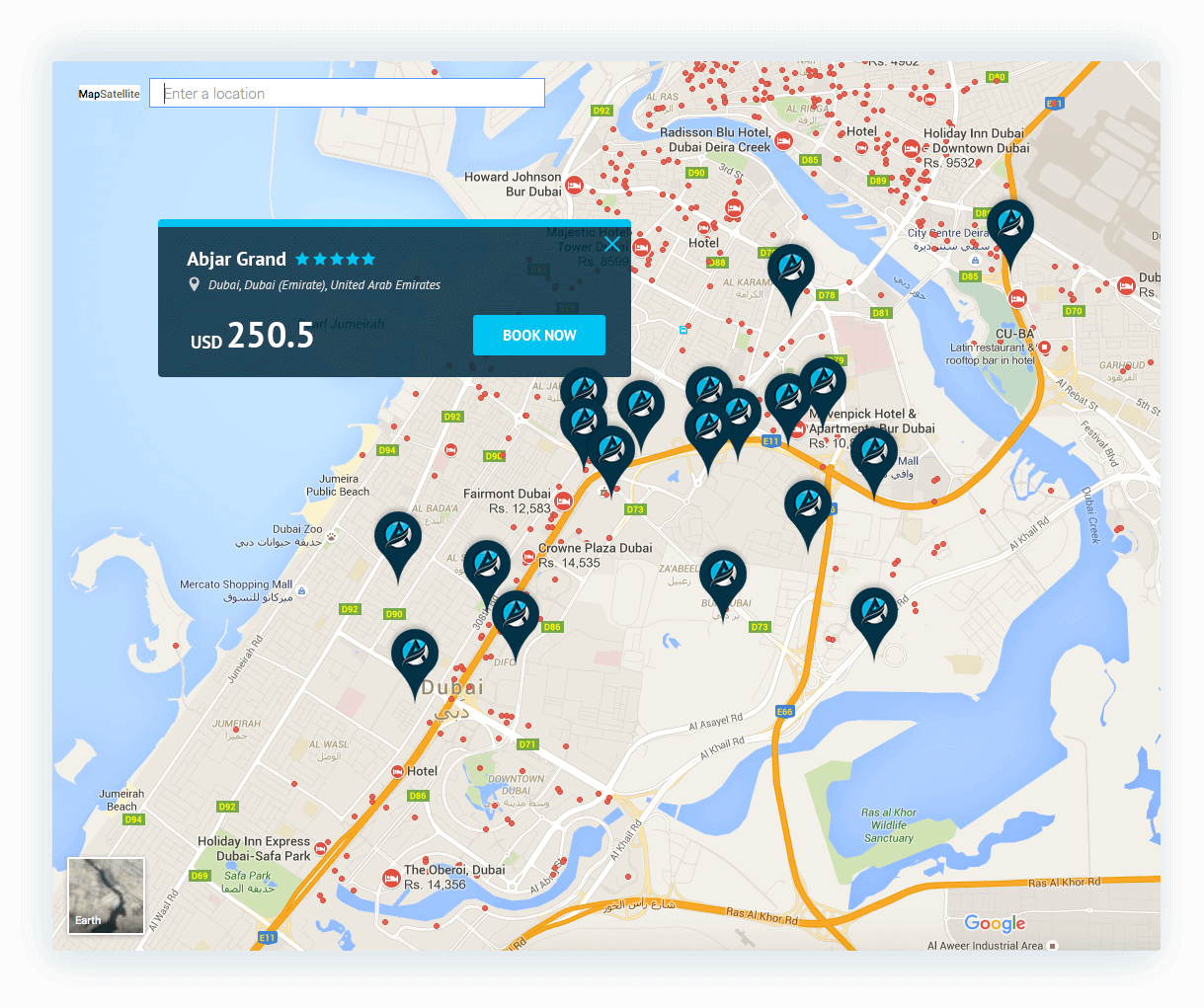Click The Oberoi, Dubai hotel icon

[x=392, y=878]
